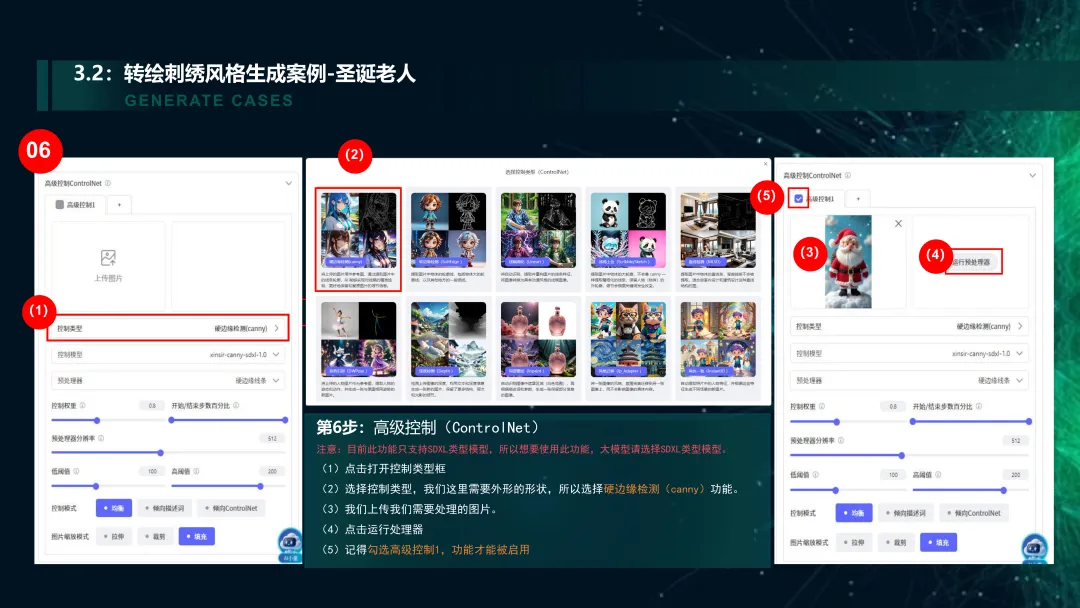Viewport: 1080px width, 608px height.
Task: Click the info icon beside 高级控制ControlNet in the upload-placeholder panel
Action: (108, 183)
